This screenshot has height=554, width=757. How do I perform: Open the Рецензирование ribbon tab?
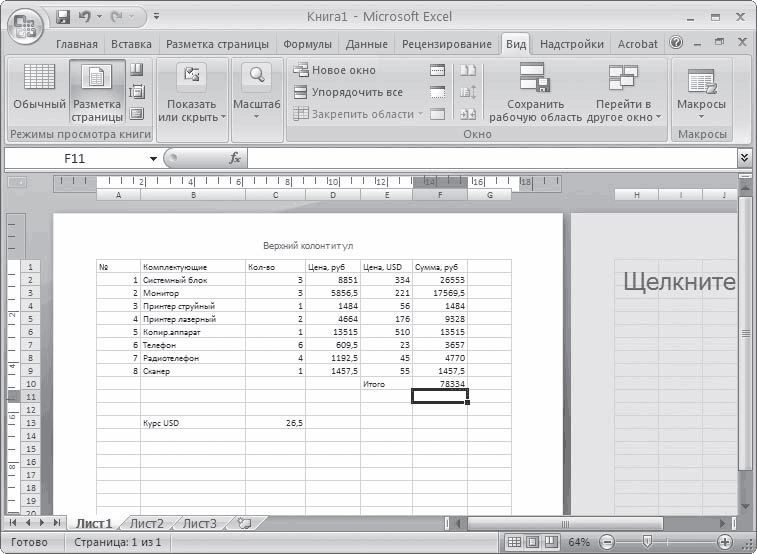[x=447, y=44]
